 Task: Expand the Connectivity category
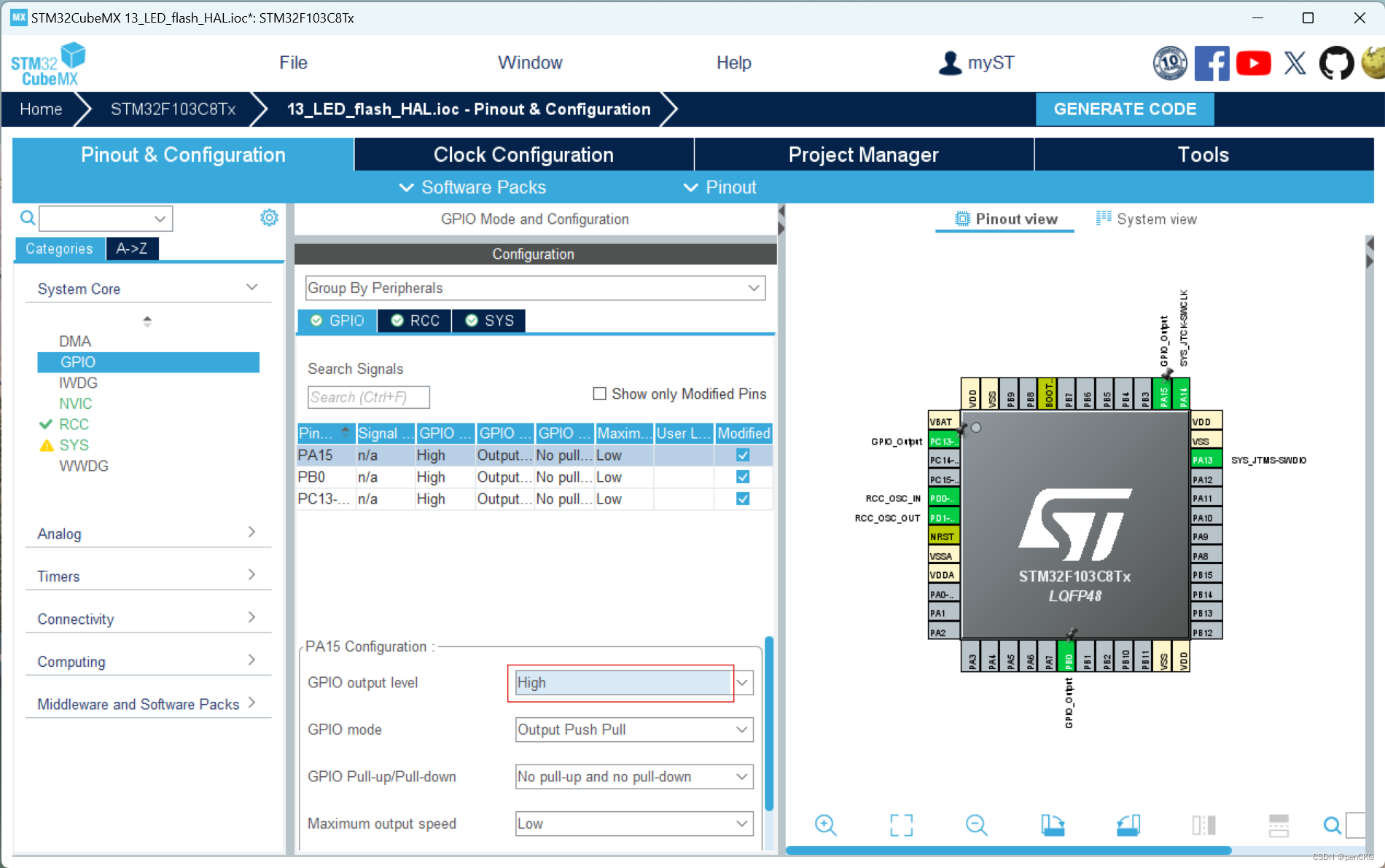click(148, 619)
